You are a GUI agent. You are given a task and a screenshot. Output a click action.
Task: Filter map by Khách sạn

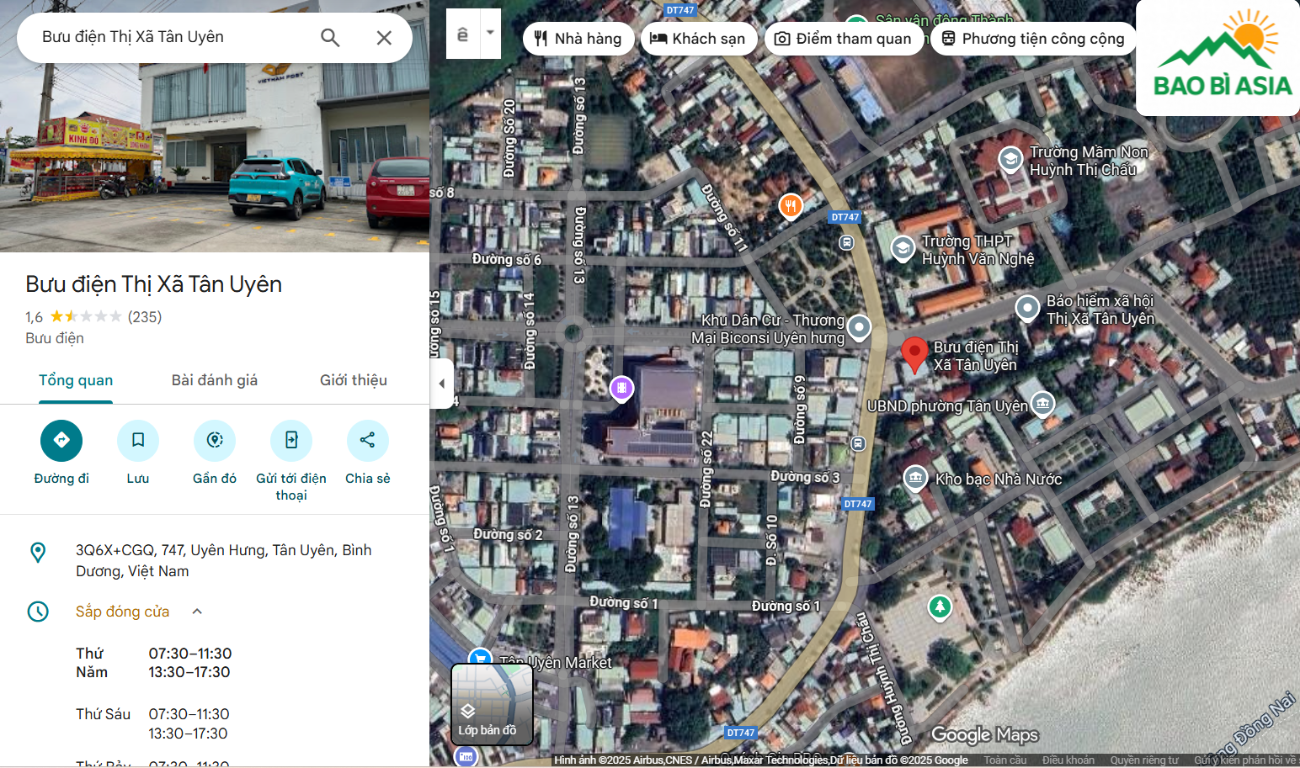click(698, 39)
